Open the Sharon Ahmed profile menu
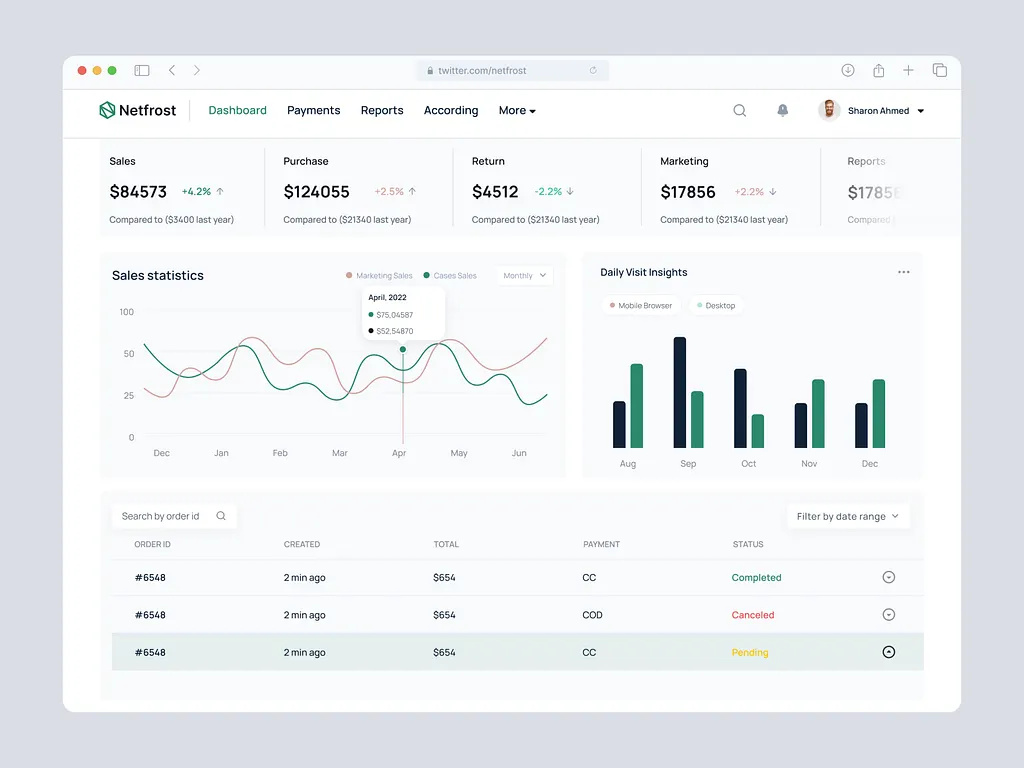This screenshot has height=768, width=1024. pos(877,110)
